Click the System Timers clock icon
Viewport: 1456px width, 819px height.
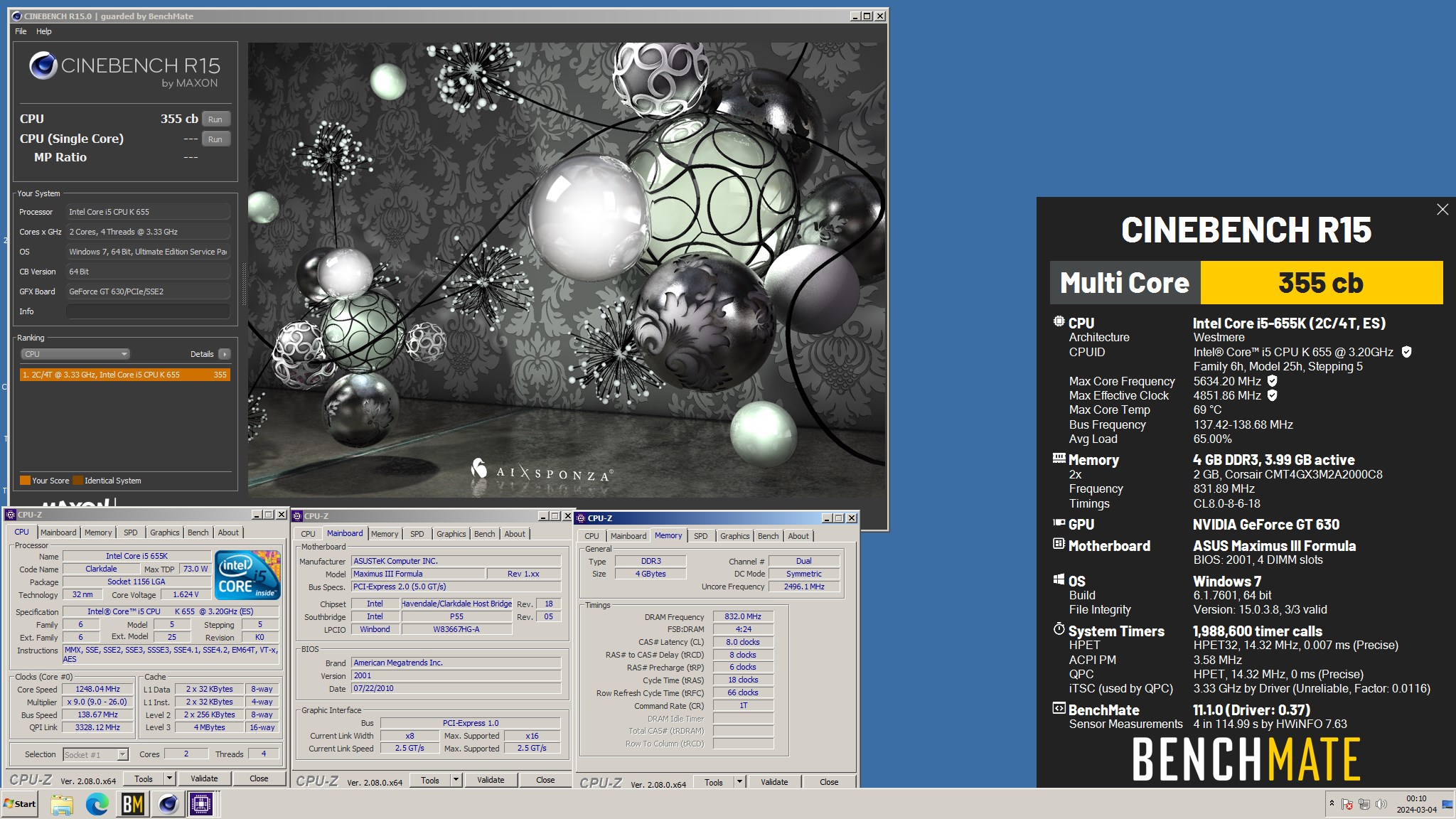(1059, 629)
